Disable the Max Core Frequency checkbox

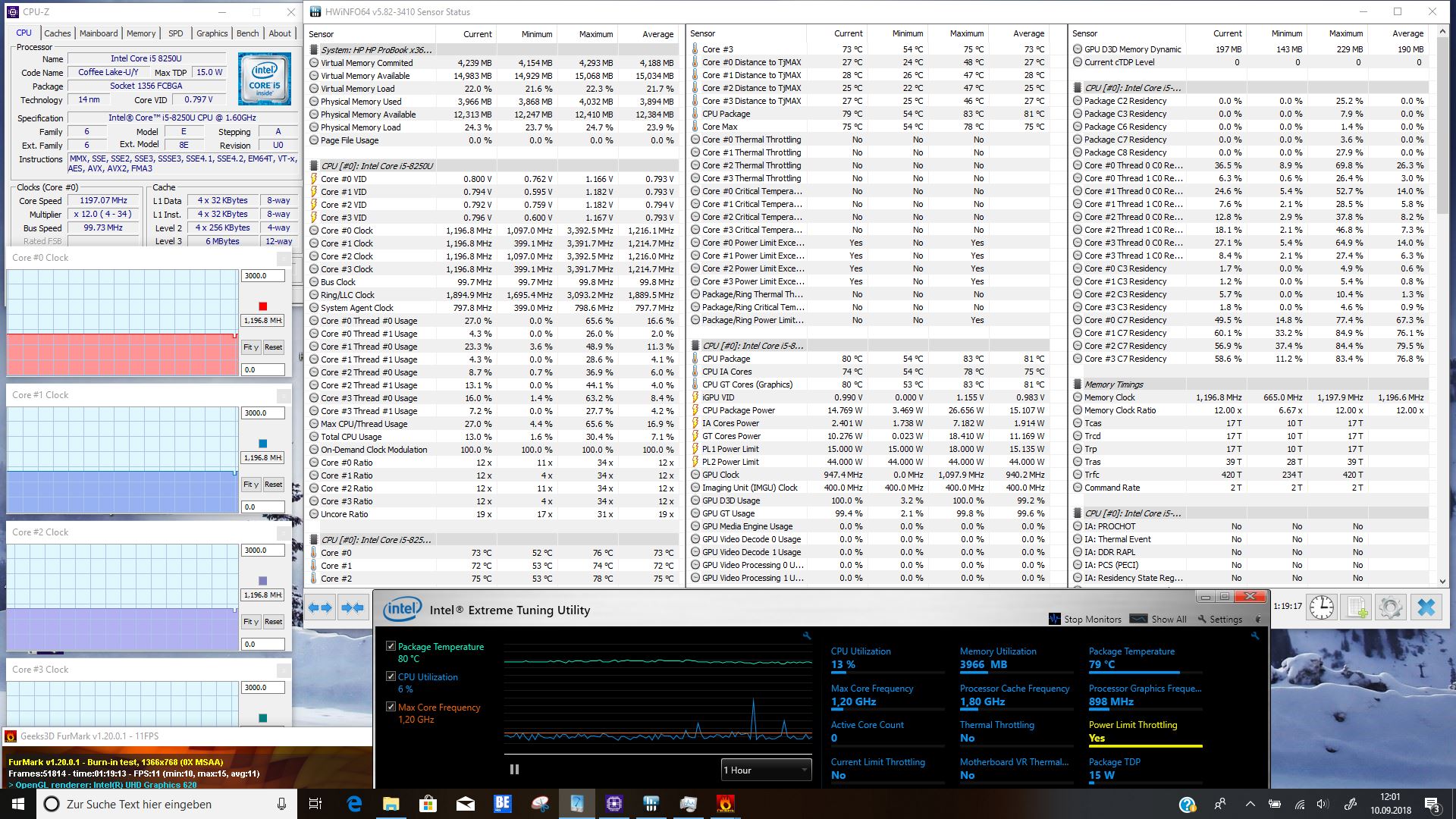click(391, 707)
